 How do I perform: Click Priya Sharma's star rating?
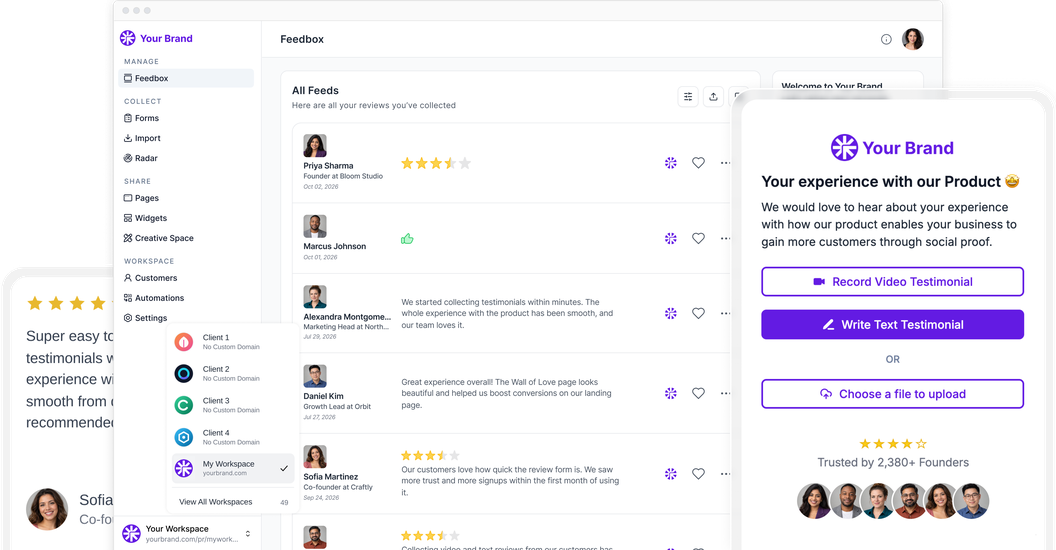[x=436, y=163]
